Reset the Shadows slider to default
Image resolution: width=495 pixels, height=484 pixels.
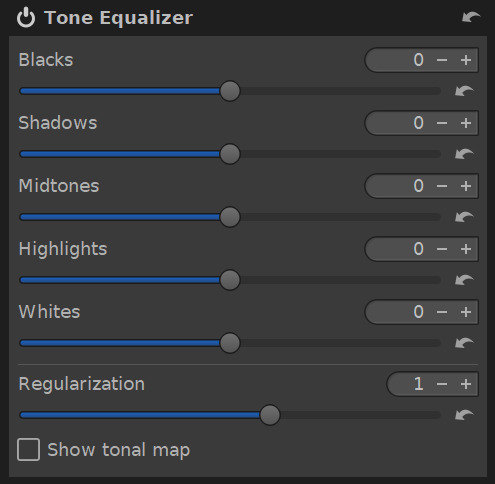464,154
